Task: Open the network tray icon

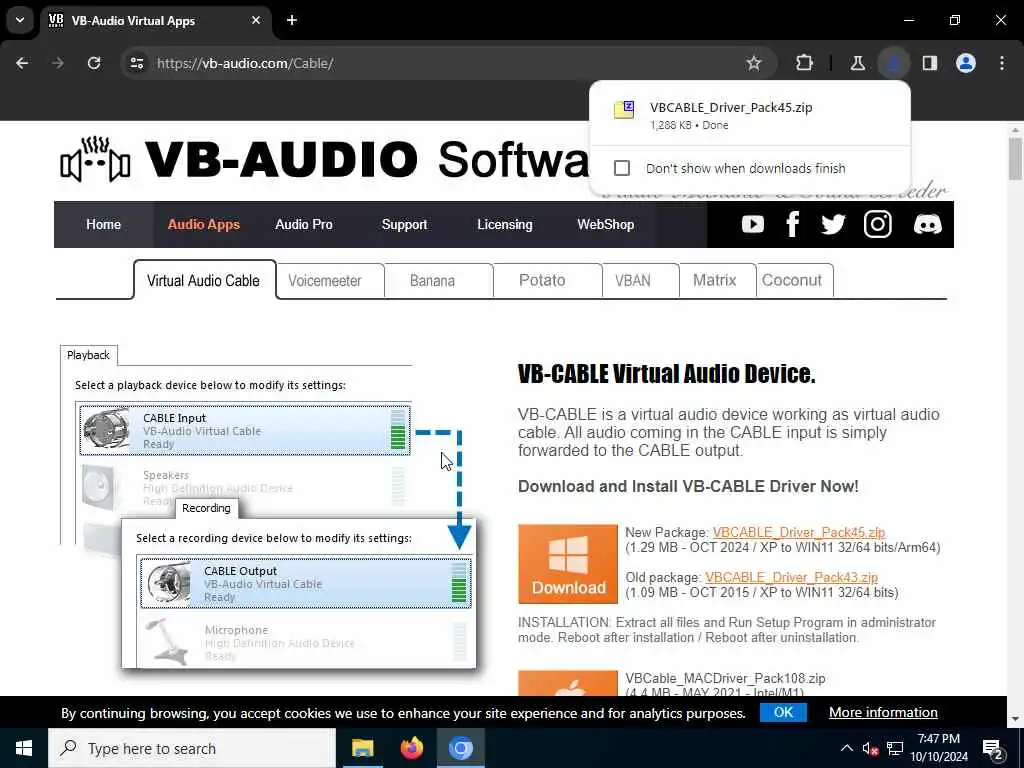Action: [895, 748]
